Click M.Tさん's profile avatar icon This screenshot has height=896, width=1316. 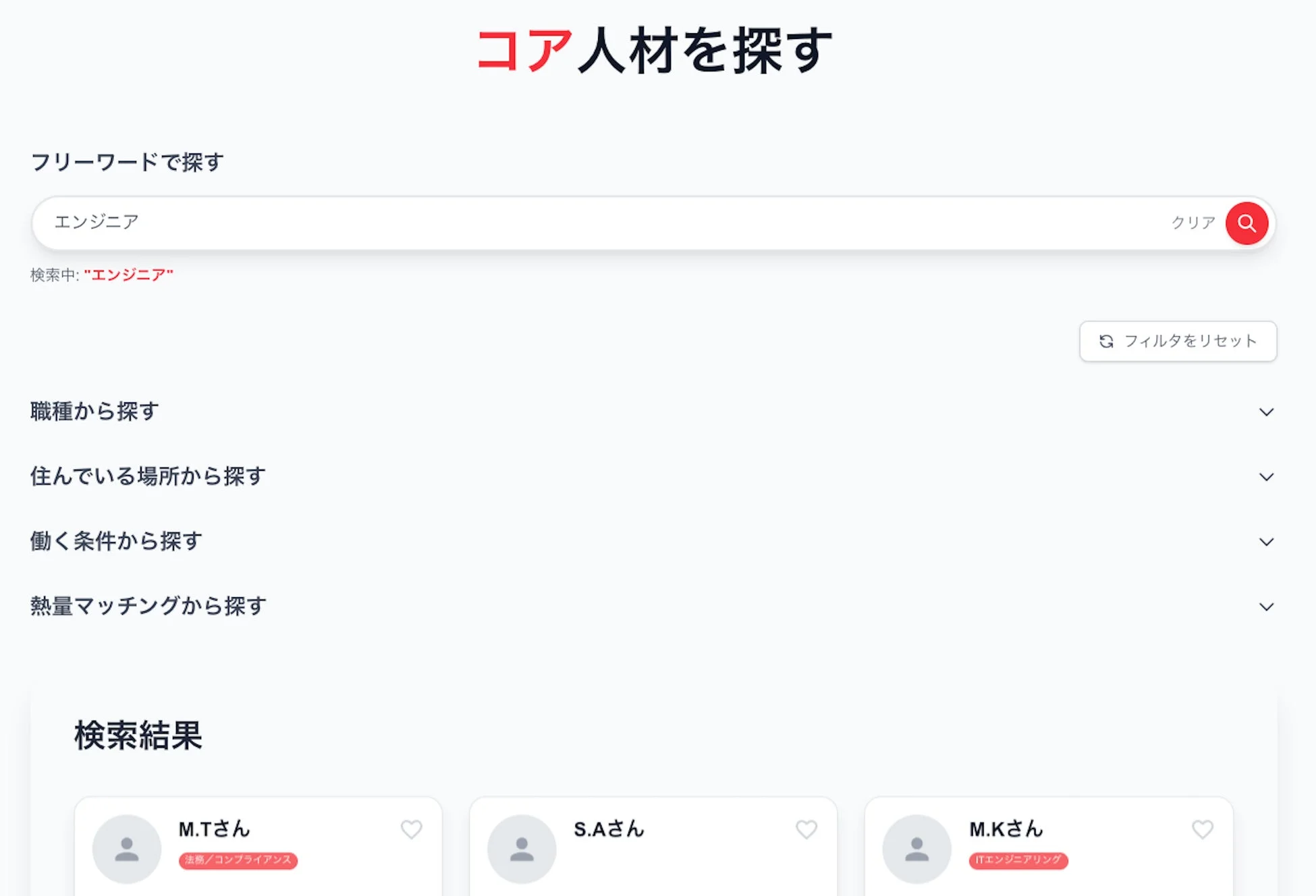point(127,848)
